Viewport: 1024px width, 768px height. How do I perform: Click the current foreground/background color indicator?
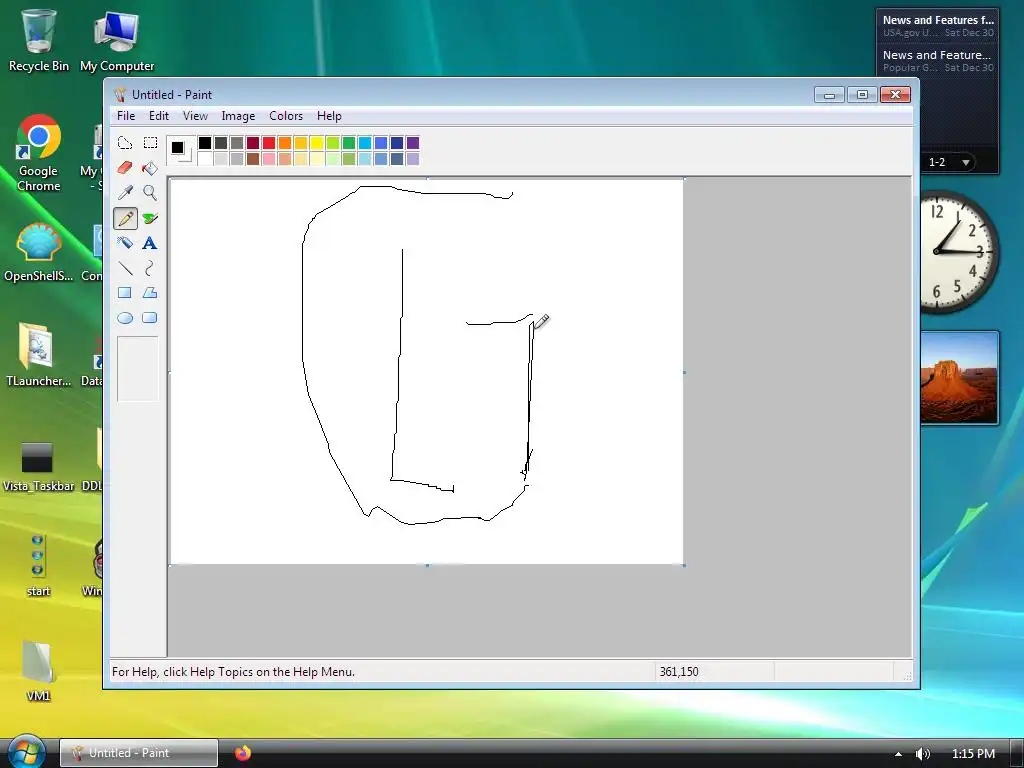pyautogui.click(x=181, y=151)
